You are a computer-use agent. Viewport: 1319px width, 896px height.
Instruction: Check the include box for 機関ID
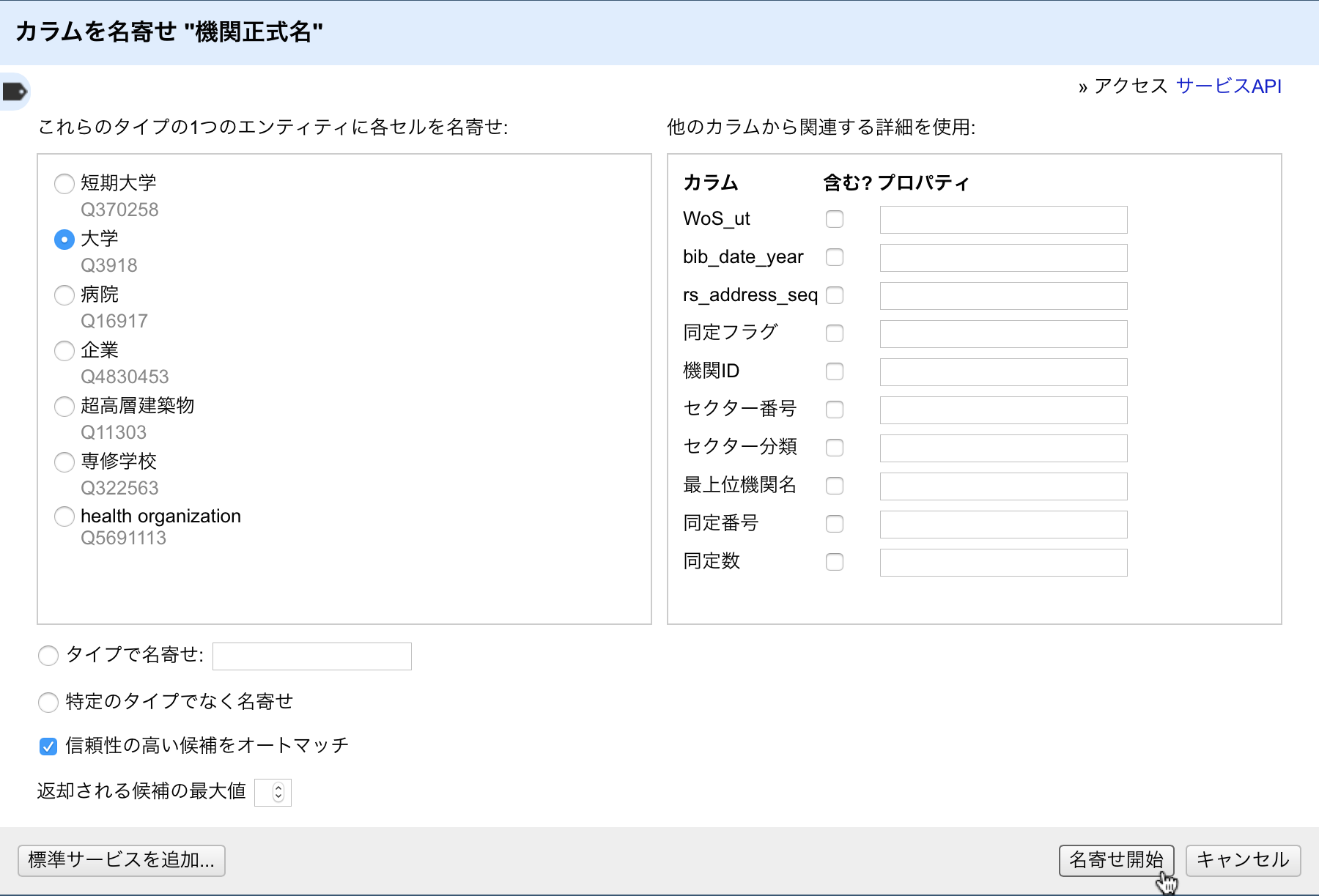(835, 371)
